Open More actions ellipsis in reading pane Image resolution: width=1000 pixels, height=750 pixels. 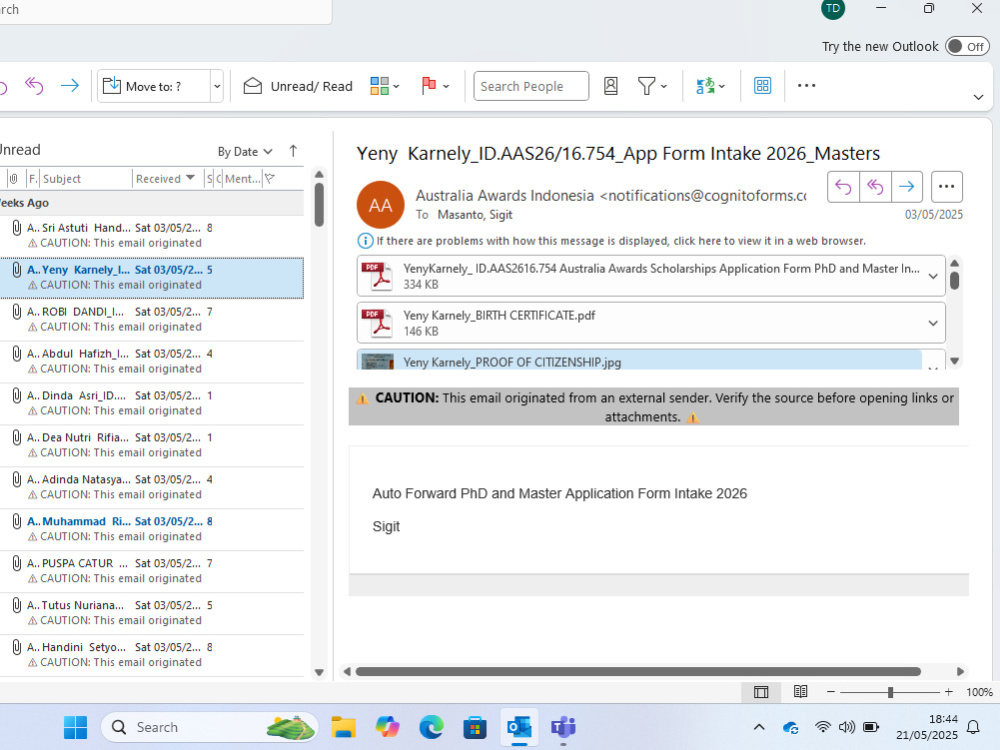click(x=946, y=187)
